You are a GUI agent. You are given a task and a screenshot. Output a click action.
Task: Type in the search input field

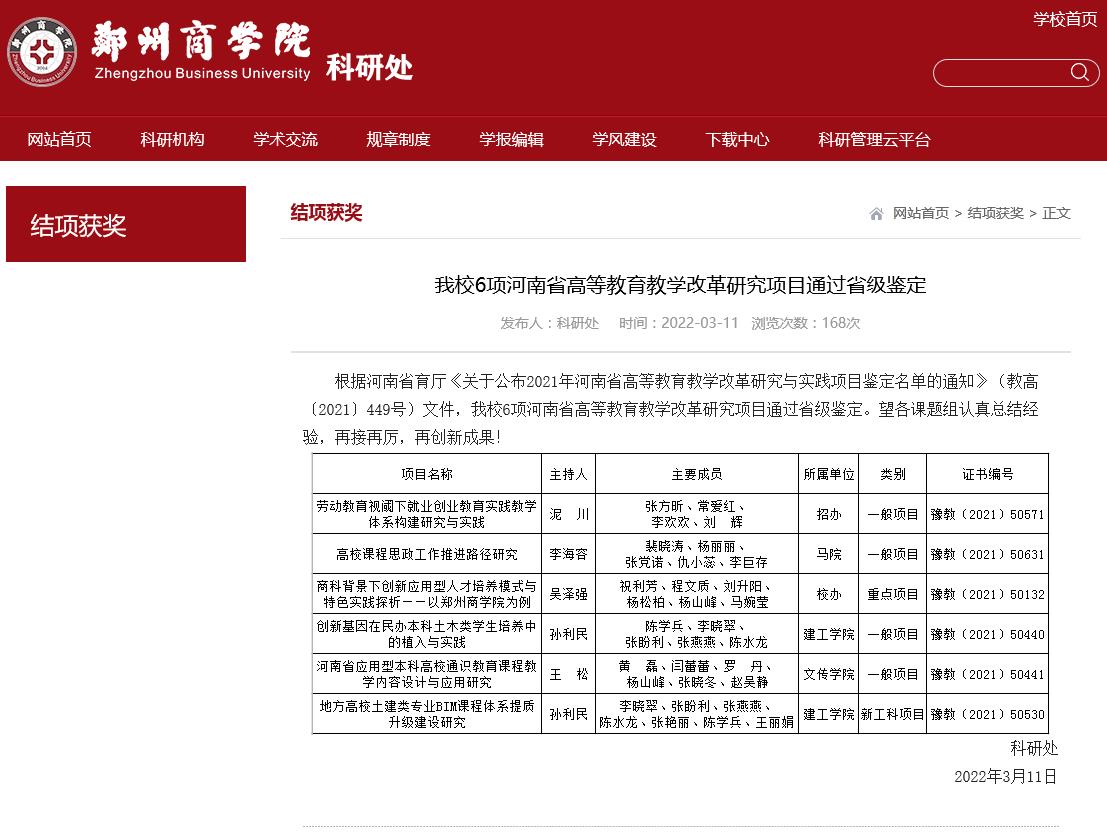[1000, 73]
